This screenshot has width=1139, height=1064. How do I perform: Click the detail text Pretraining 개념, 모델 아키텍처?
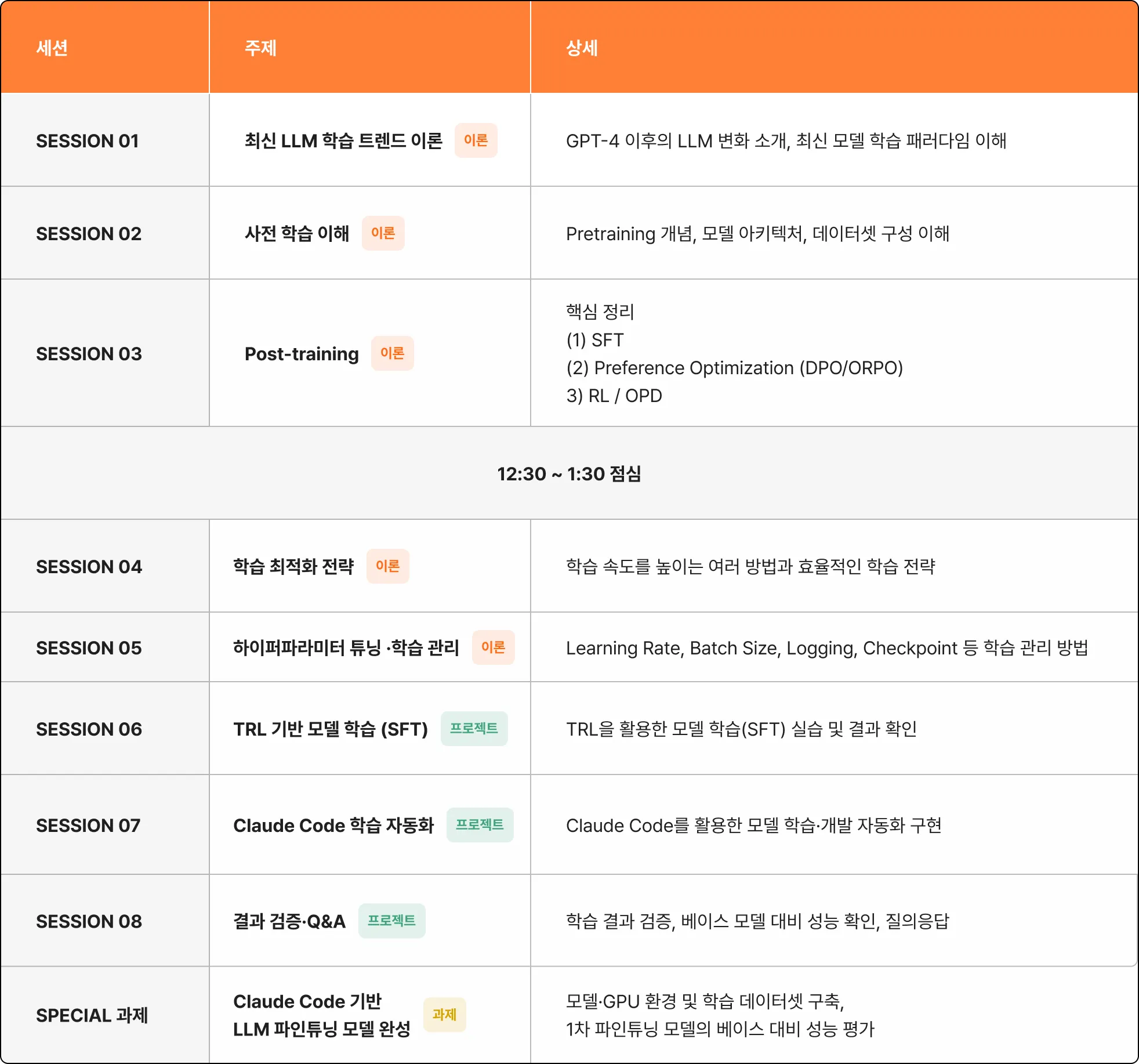(x=758, y=234)
